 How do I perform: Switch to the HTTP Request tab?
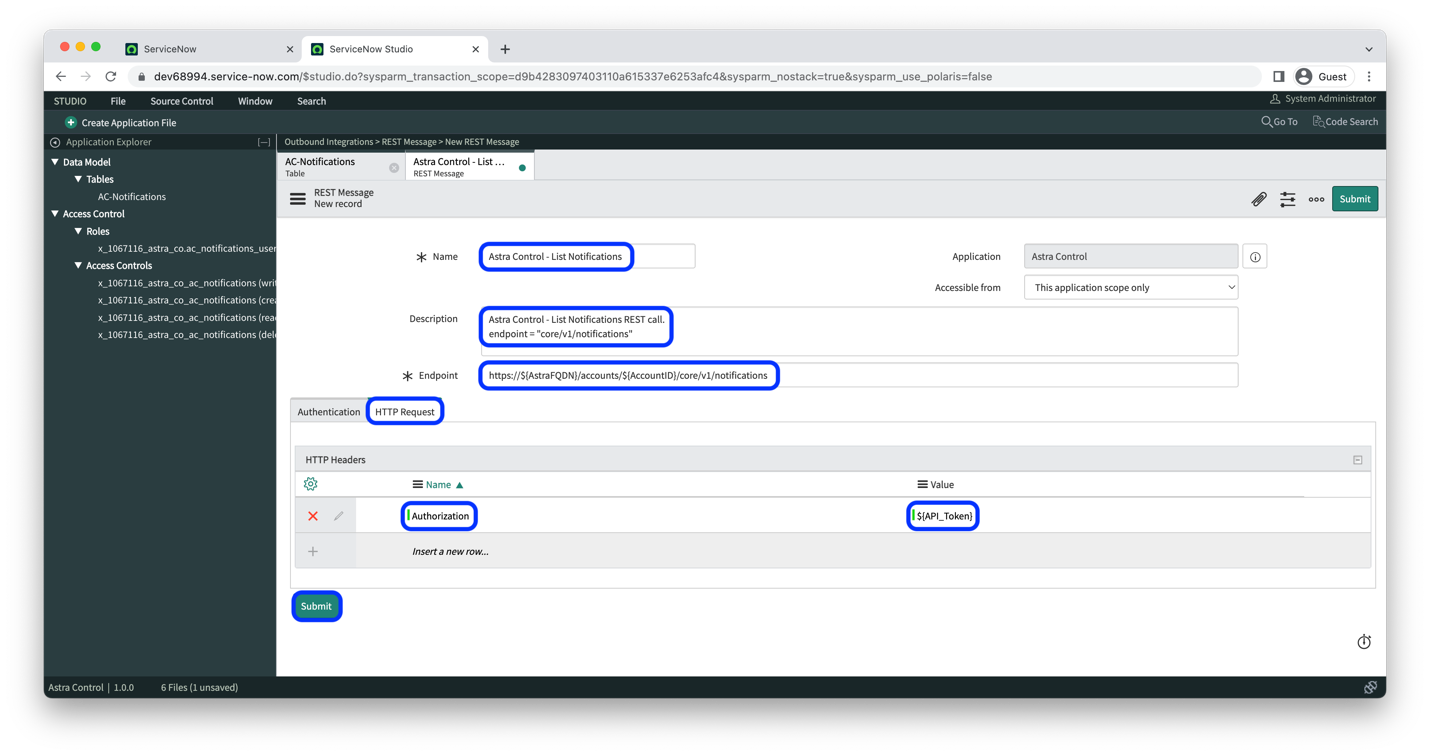[405, 412]
